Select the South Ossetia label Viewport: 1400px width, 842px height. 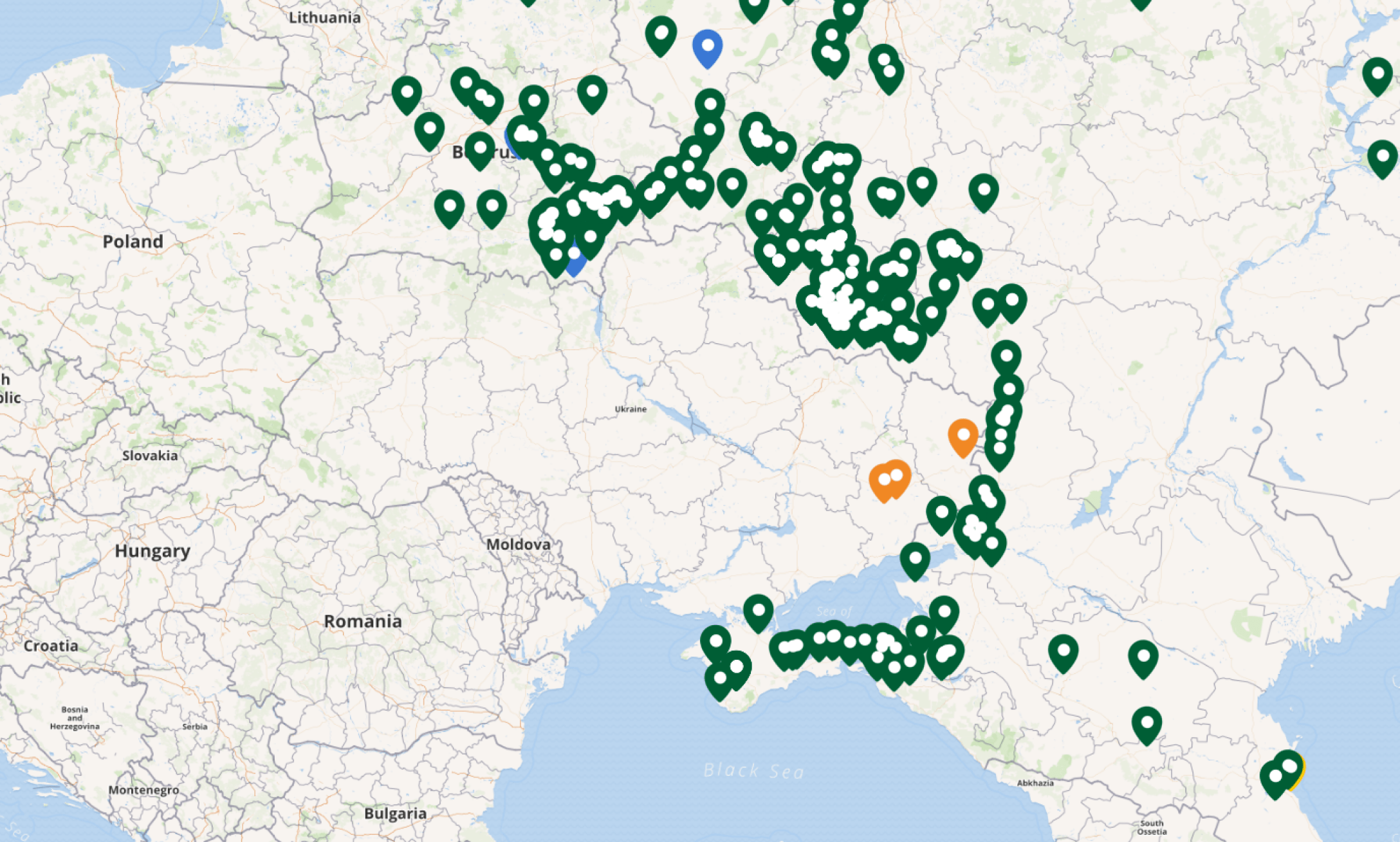(x=1152, y=827)
